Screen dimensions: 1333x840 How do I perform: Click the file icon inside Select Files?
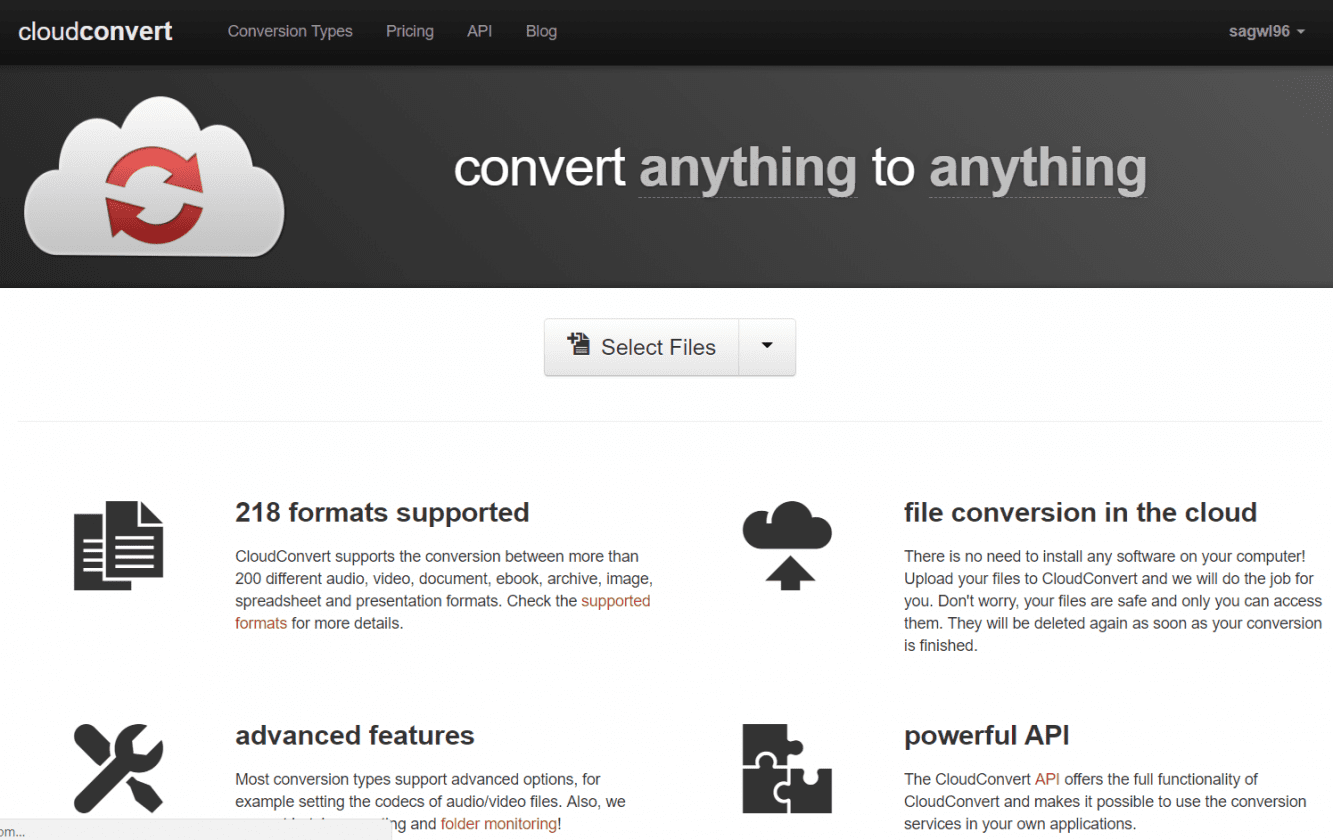579,346
